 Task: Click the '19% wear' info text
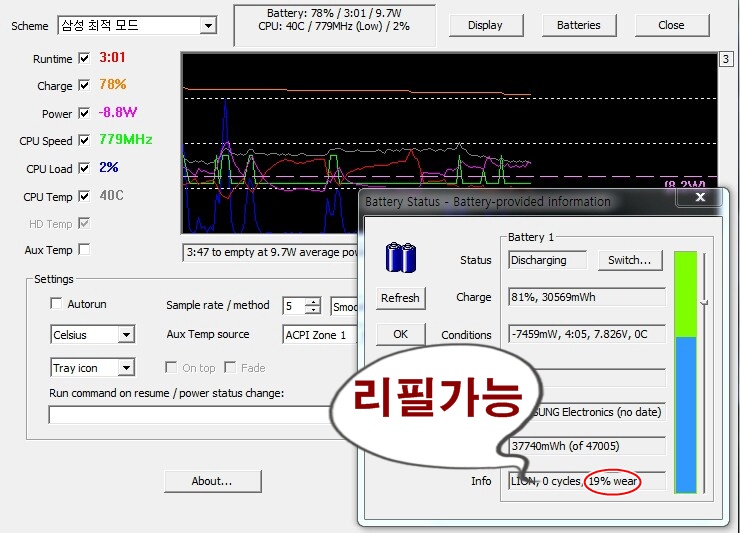613,481
